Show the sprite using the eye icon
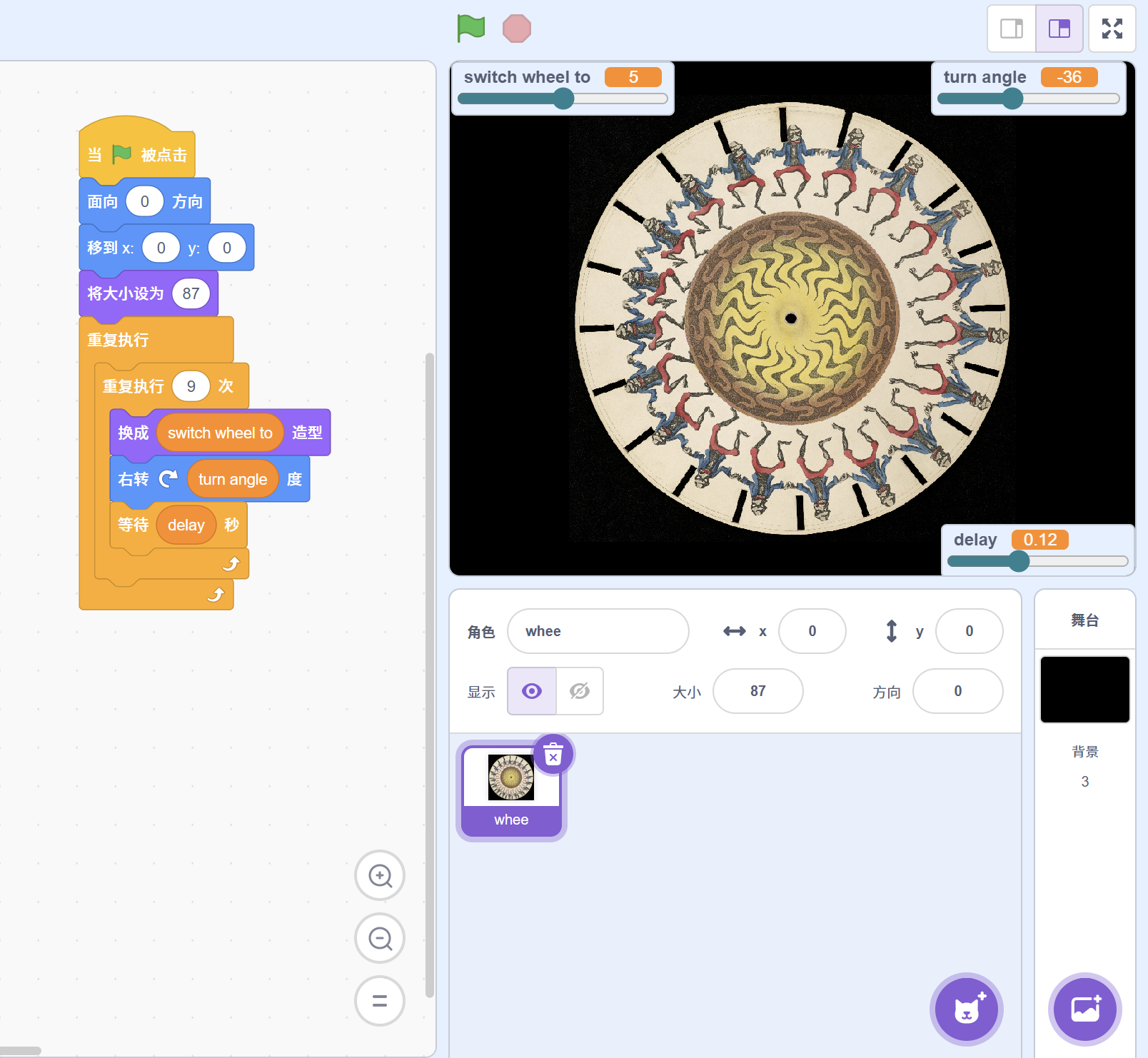 (x=532, y=691)
